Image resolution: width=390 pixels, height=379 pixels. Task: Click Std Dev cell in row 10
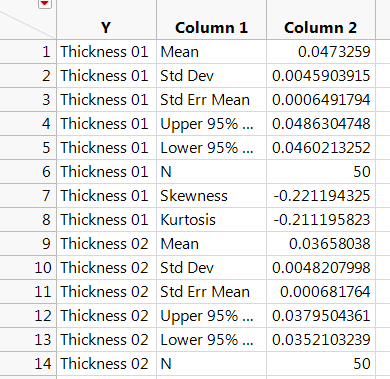click(211, 268)
